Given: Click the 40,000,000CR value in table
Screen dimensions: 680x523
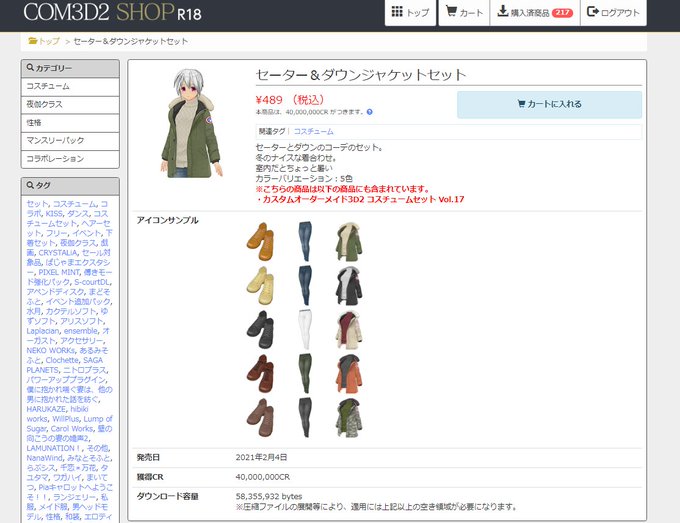Looking at the screenshot, I should (263, 477).
